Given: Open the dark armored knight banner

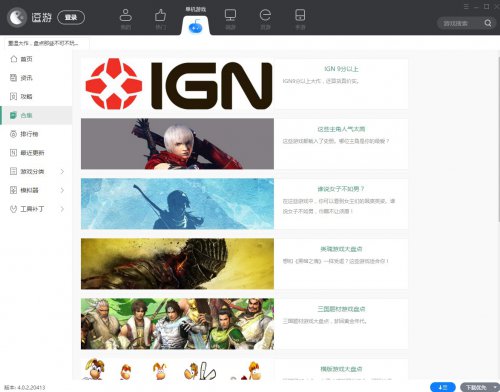Looking at the screenshot, I should point(177,264).
